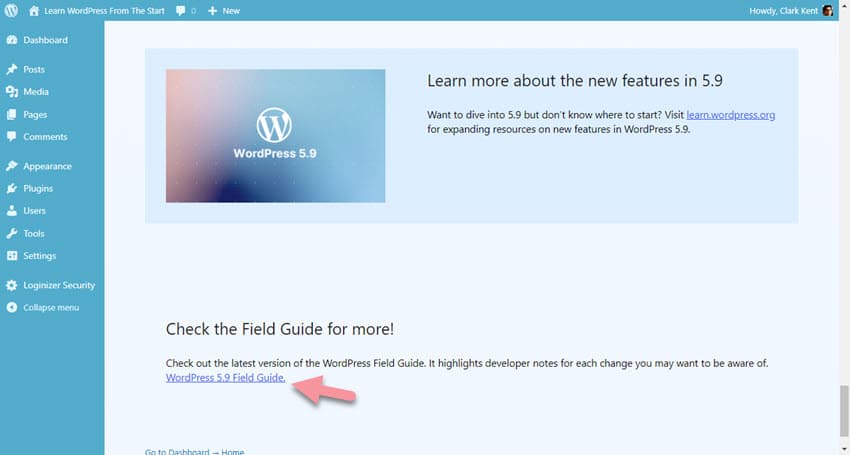The width and height of the screenshot is (850, 455).
Task: Click the WordPress logo icon in admin bar
Action: coord(11,10)
